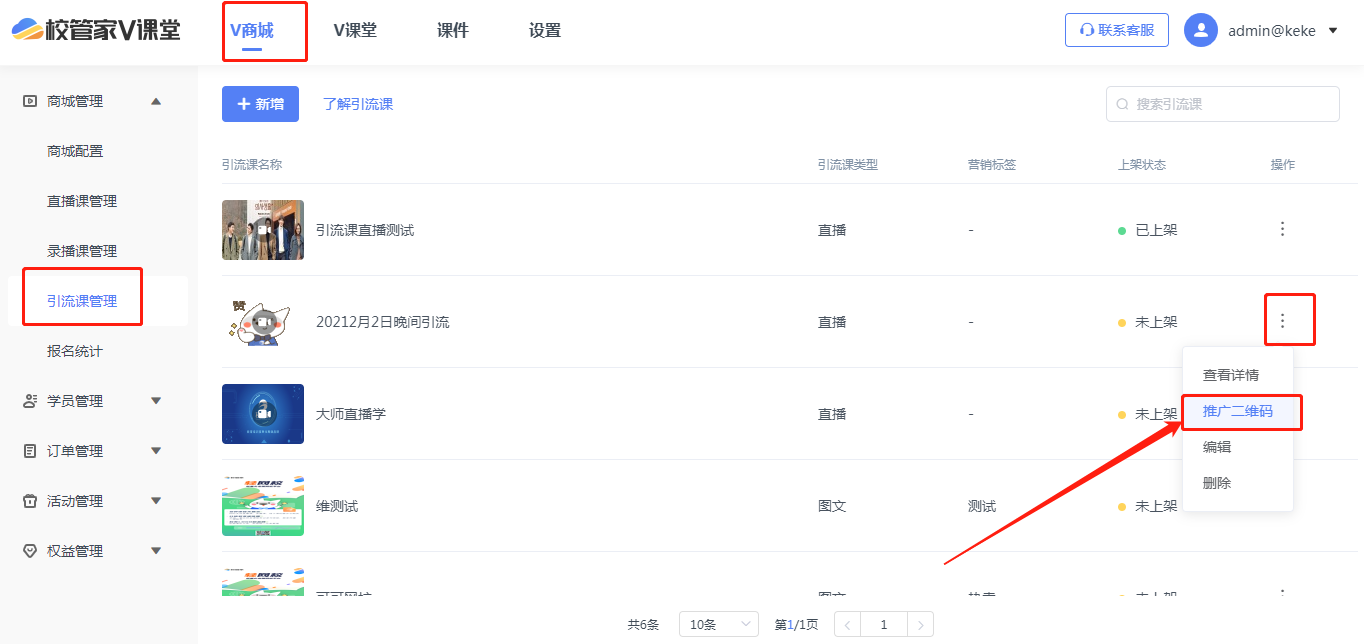
Task: Switch to the 课件 tab
Action: pyautogui.click(x=453, y=31)
